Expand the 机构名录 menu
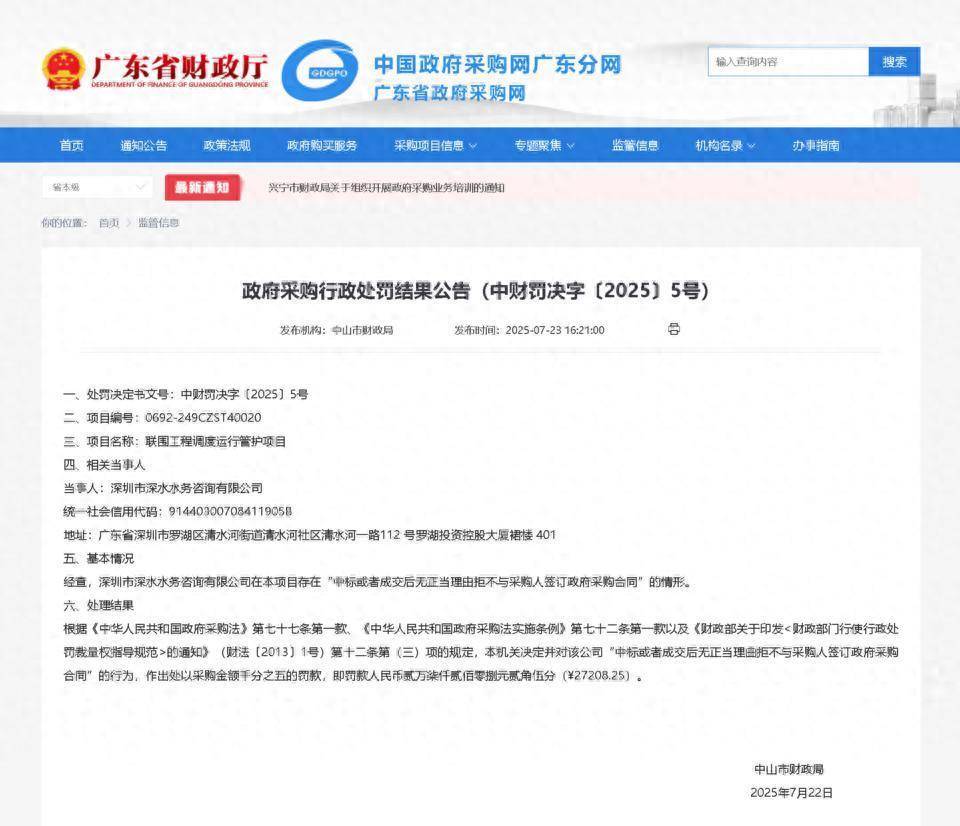Viewport: 960px width, 826px height. [x=725, y=146]
